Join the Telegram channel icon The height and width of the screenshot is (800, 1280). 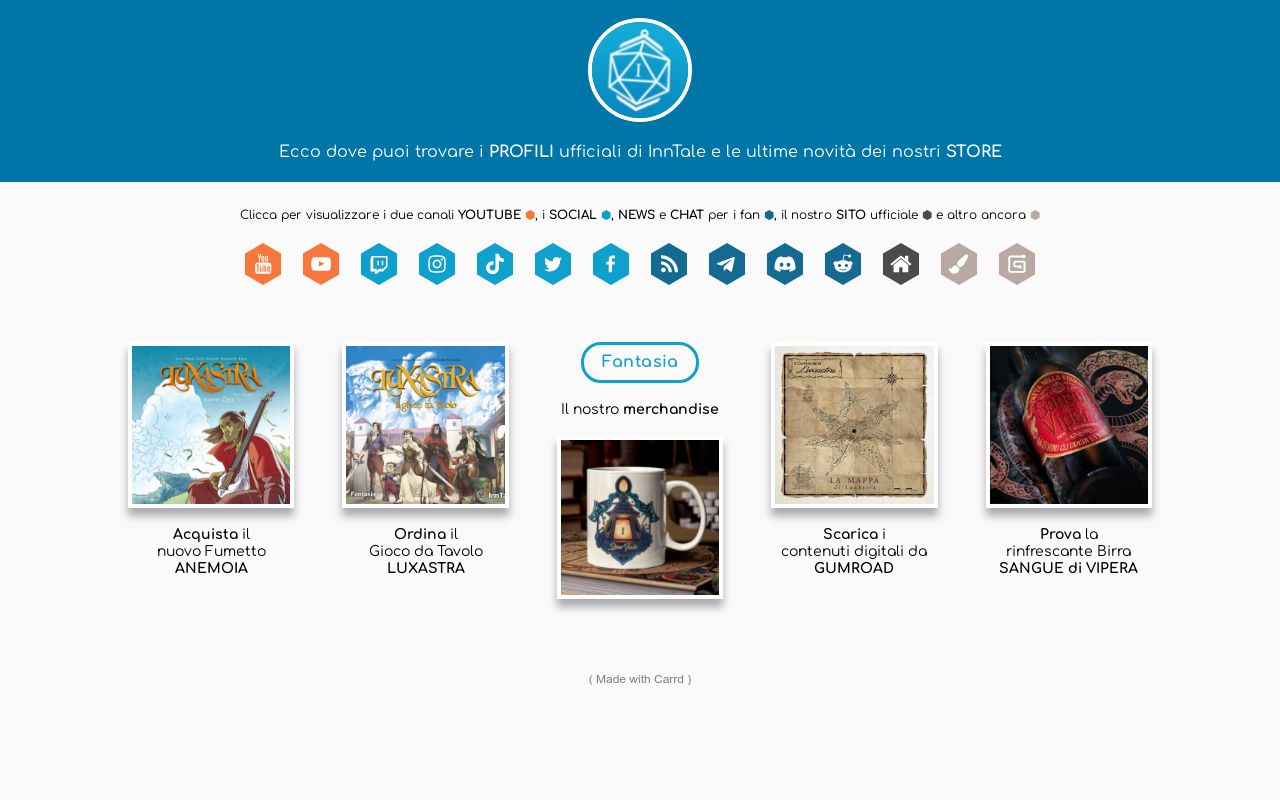pyautogui.click(x=727, y=264)
